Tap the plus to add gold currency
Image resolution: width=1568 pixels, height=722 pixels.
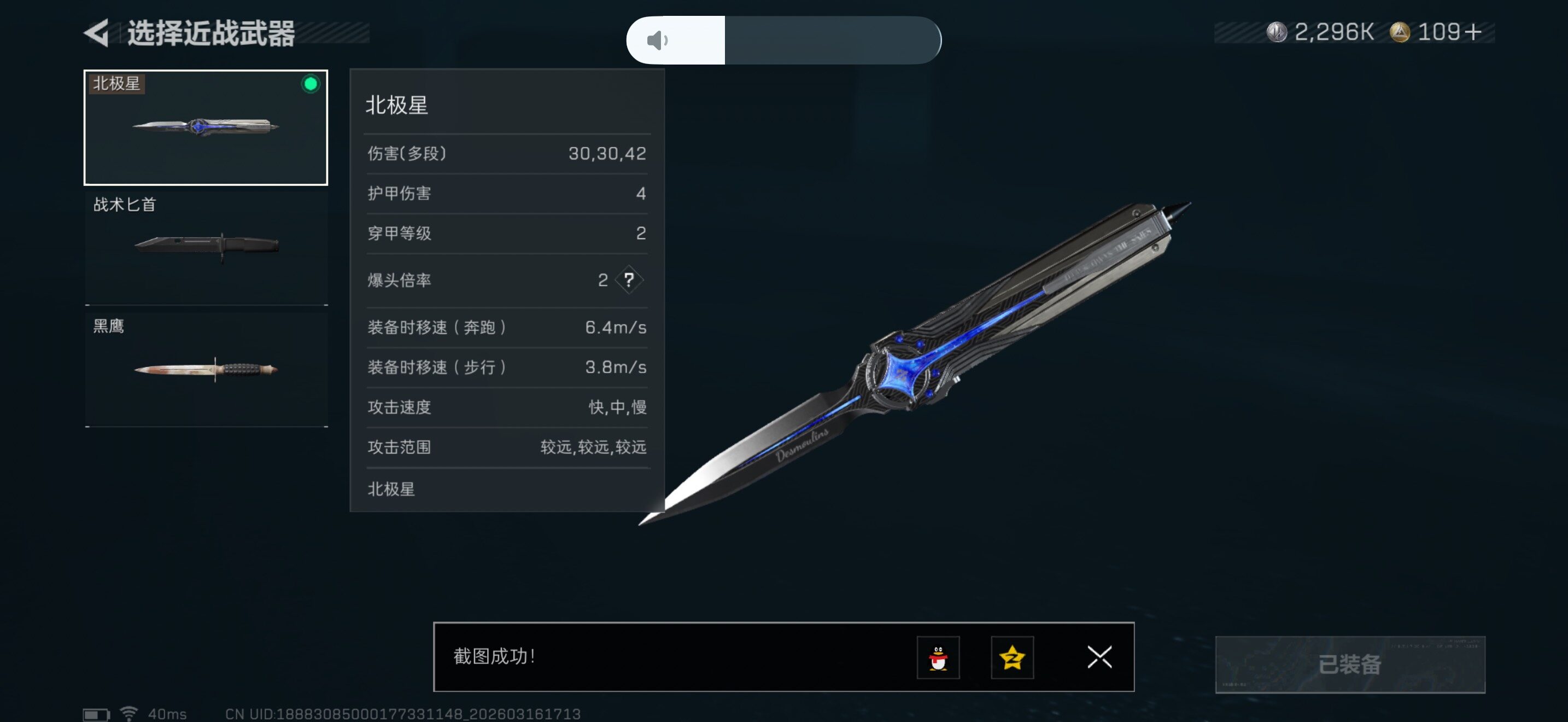pyautogui.click(x=1472, y=32)
